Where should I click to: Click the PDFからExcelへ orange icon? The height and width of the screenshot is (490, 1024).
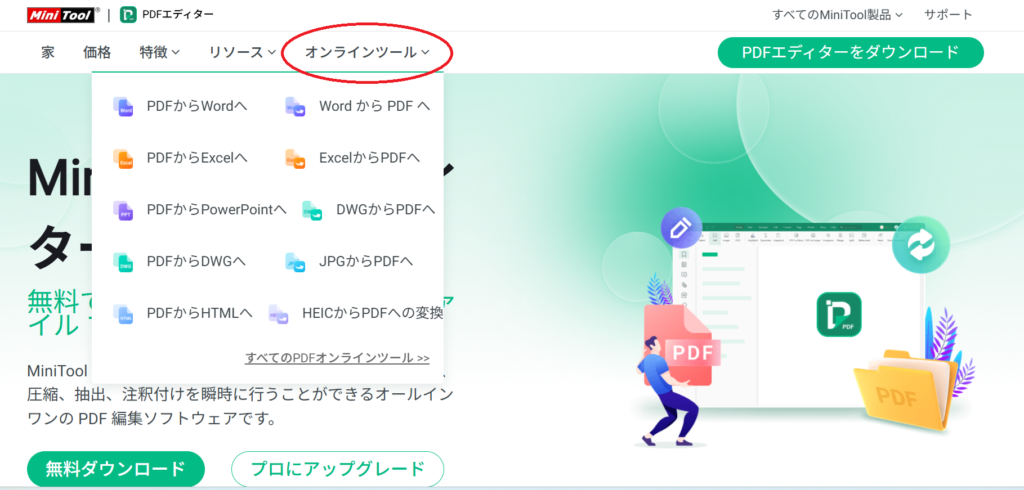pos(123,159)
